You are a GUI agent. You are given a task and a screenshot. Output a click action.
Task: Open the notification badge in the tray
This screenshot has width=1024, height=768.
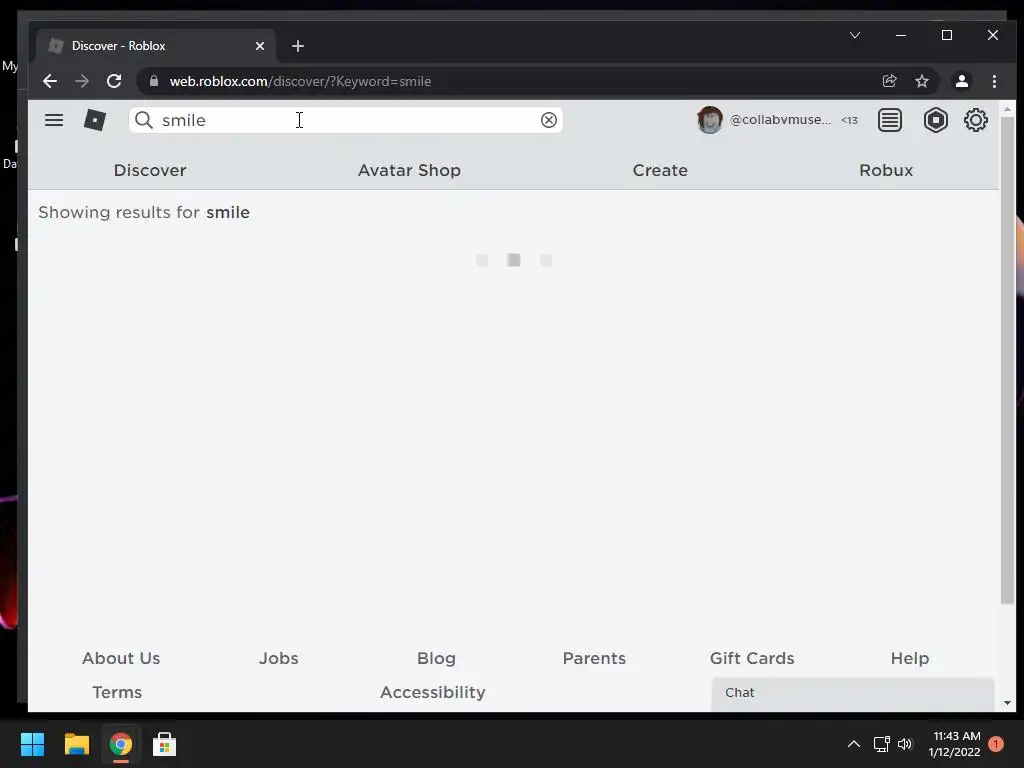996,744
